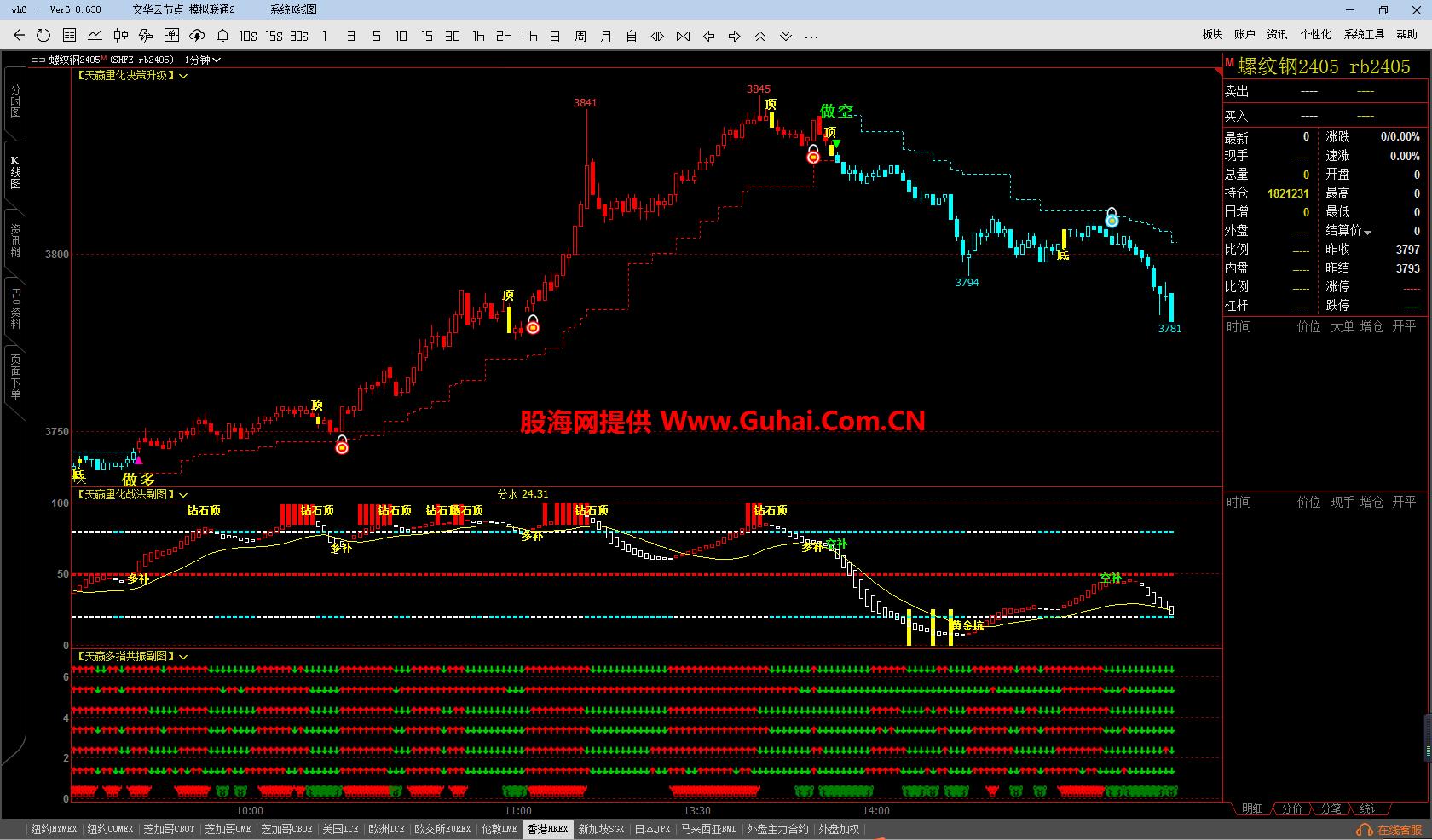
Task: Click the refresh data icon in toolbar
Action: pos(43,36)
